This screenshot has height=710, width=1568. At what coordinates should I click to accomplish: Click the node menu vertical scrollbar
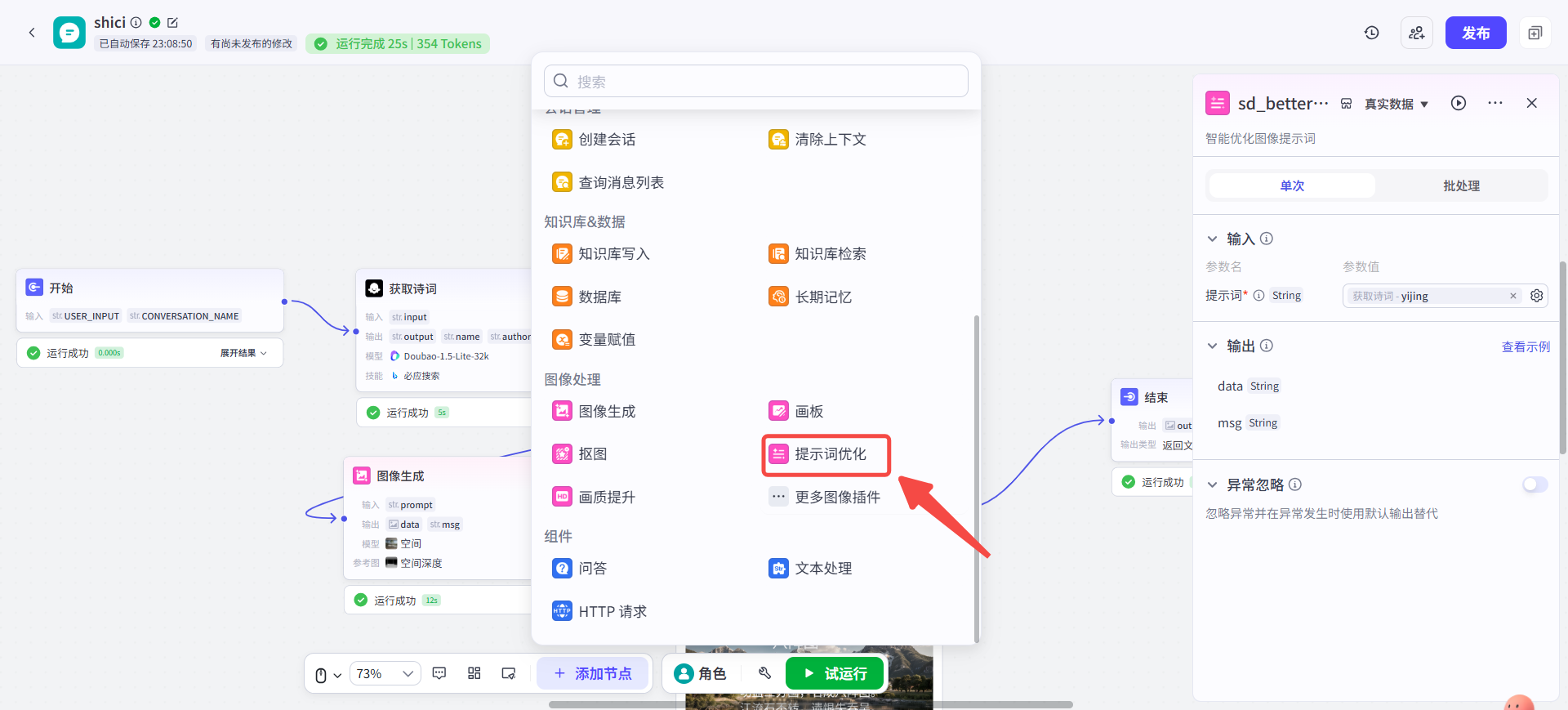tap(976, 479)
